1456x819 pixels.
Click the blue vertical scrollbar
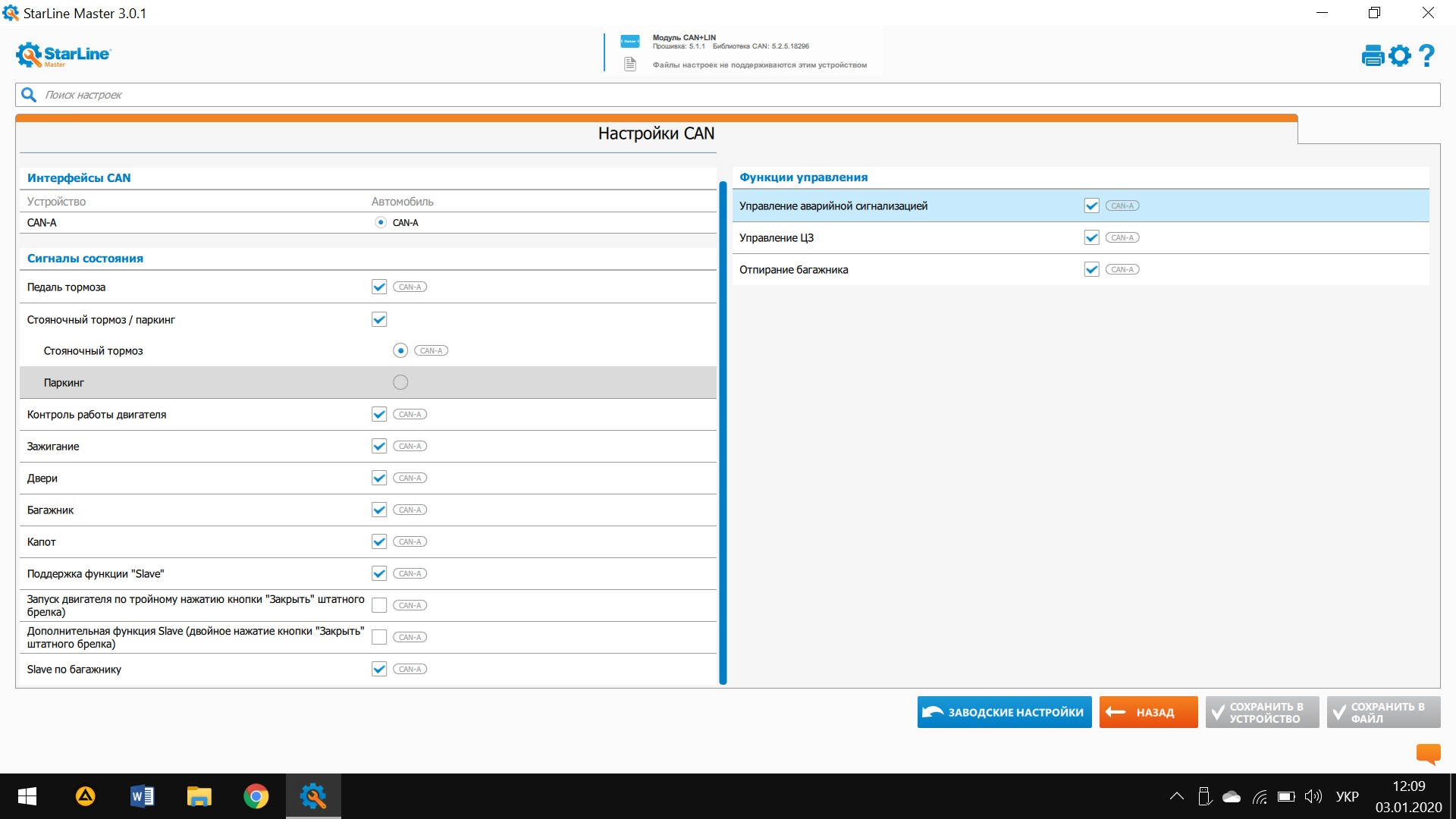click(x=723, y=432)
